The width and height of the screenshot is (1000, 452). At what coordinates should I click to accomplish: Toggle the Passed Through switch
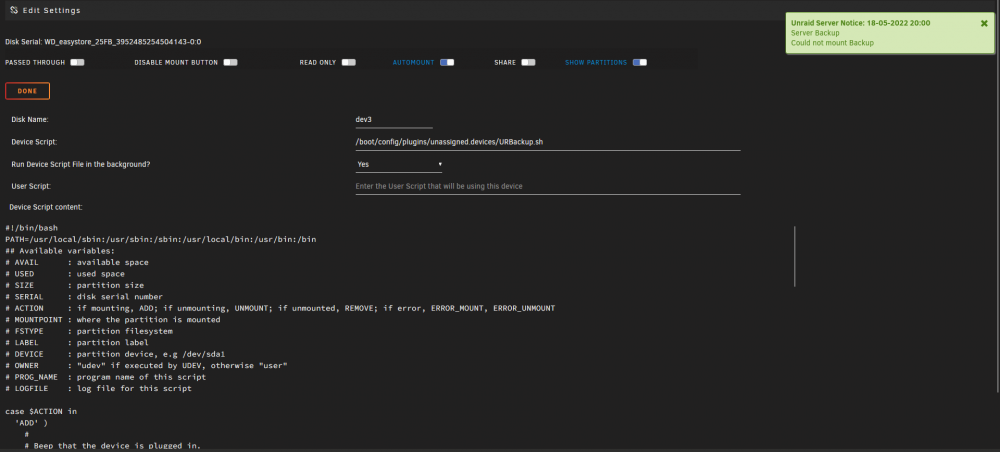pos(77,62)
